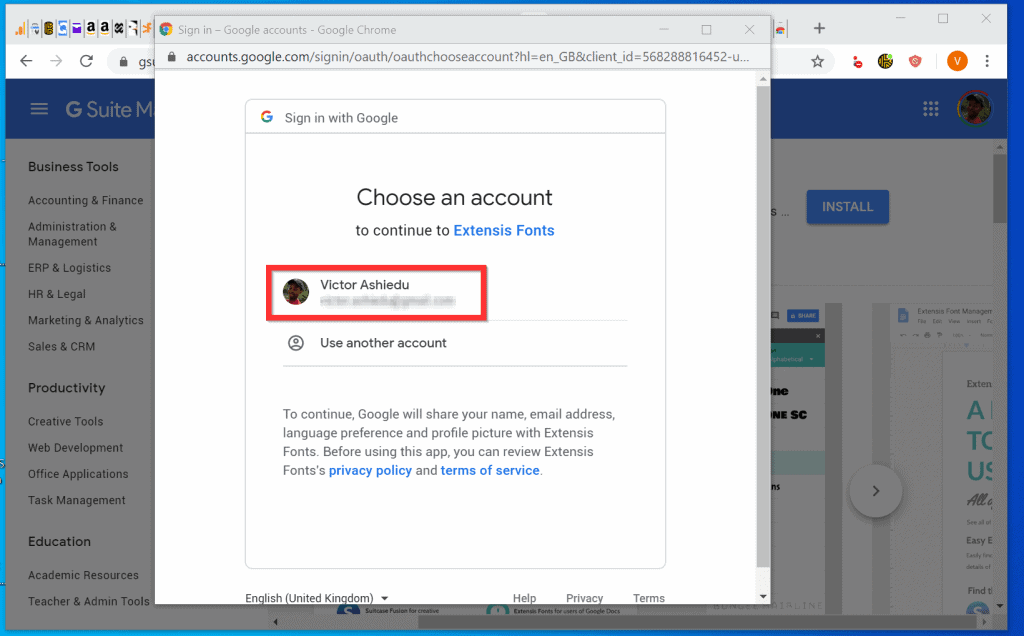
Task: Open Accounting & Finance category
Action: [86, 200]
